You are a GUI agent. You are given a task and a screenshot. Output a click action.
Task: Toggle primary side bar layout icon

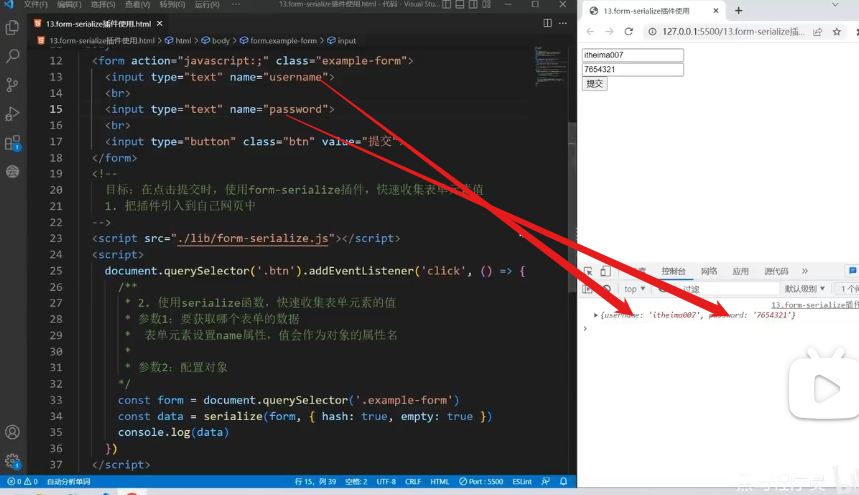(x=447, y=4)
